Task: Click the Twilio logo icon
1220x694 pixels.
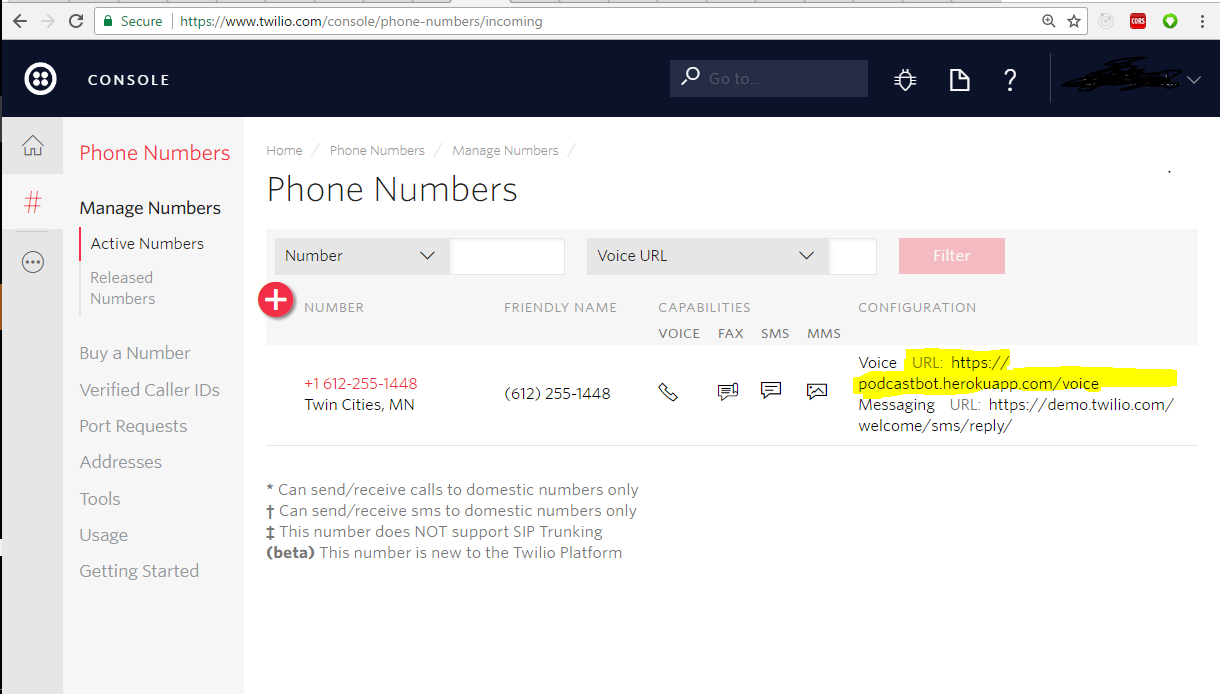Action: click(x=40, y=79)
